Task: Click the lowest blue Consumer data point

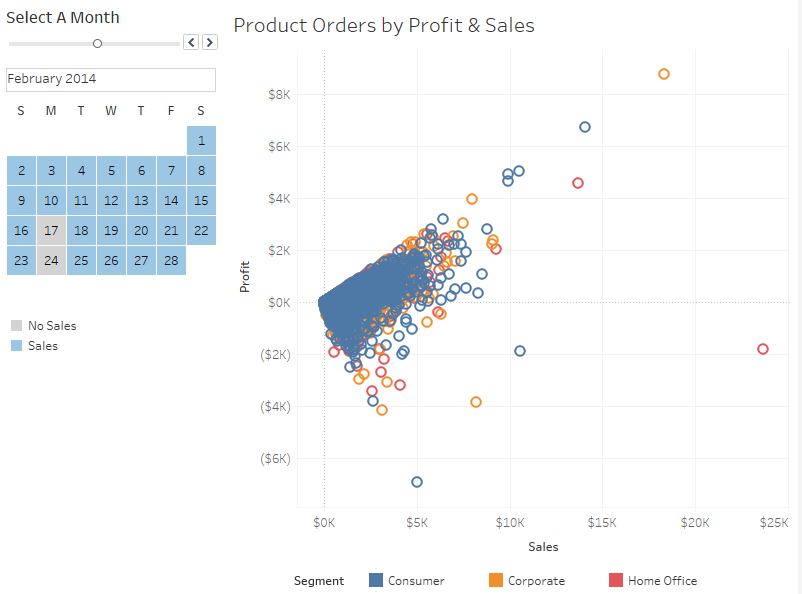Action: (416, 481)
